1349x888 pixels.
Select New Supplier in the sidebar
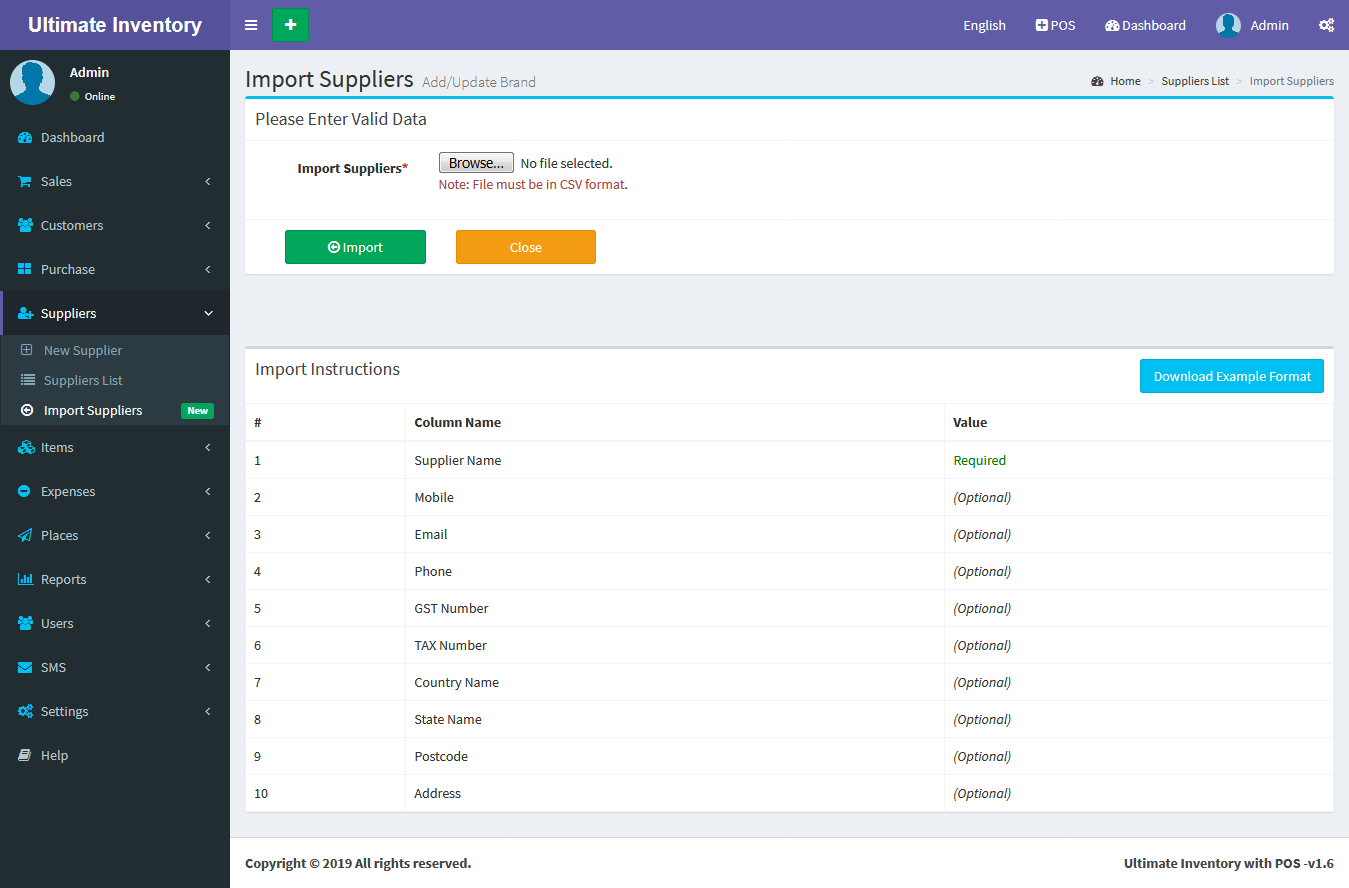82,351
